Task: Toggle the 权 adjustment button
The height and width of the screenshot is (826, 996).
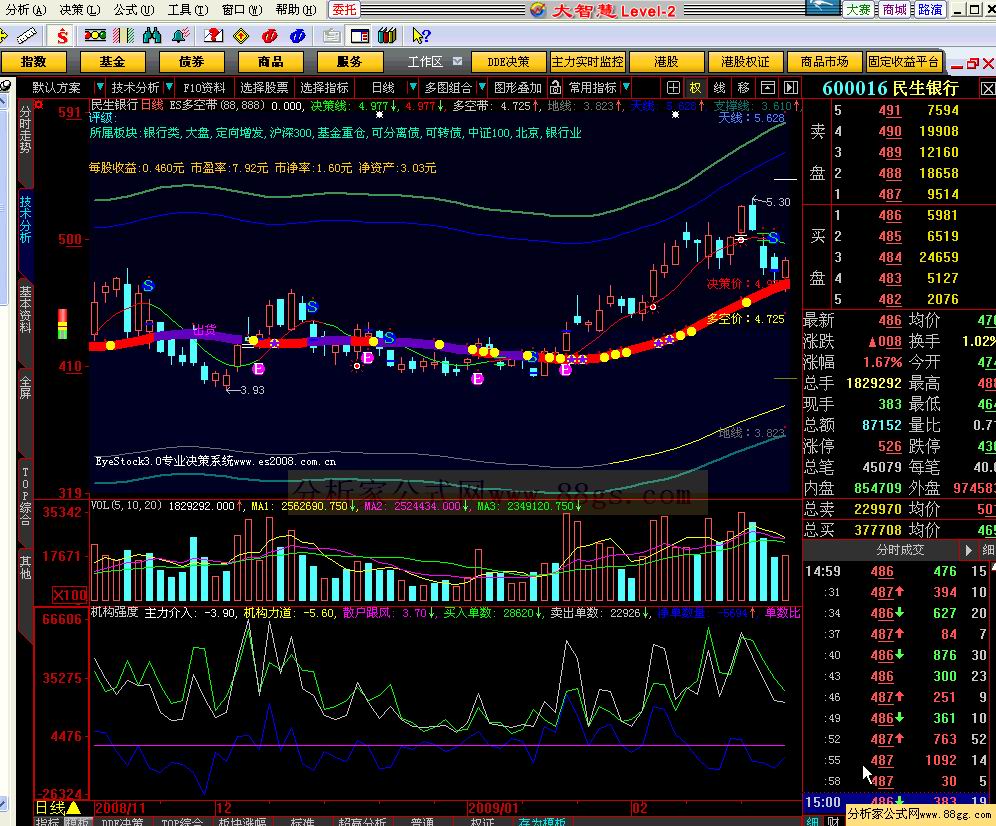Action: pyautogui.click(x=696, y=88)
